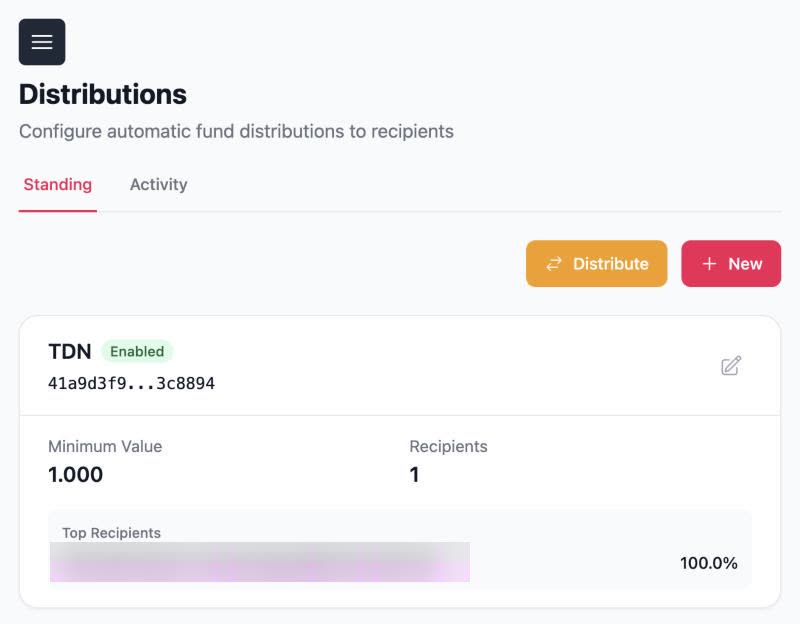Click the Top Recipients label
Image resolution: width=800 pixels, height=624 pixels.
coord(111,533)
